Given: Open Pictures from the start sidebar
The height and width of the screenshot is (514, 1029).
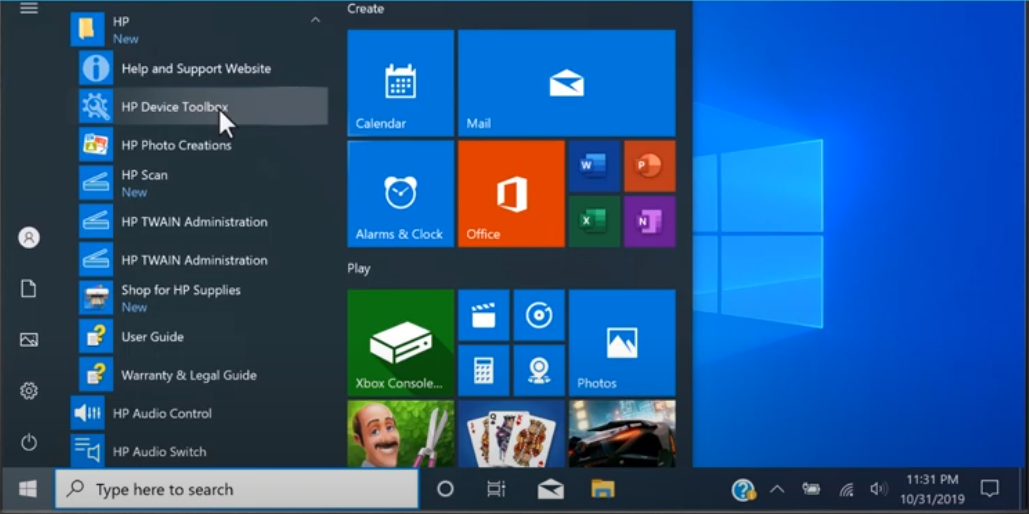Looking at the screenshot, I should click(29, 340).
